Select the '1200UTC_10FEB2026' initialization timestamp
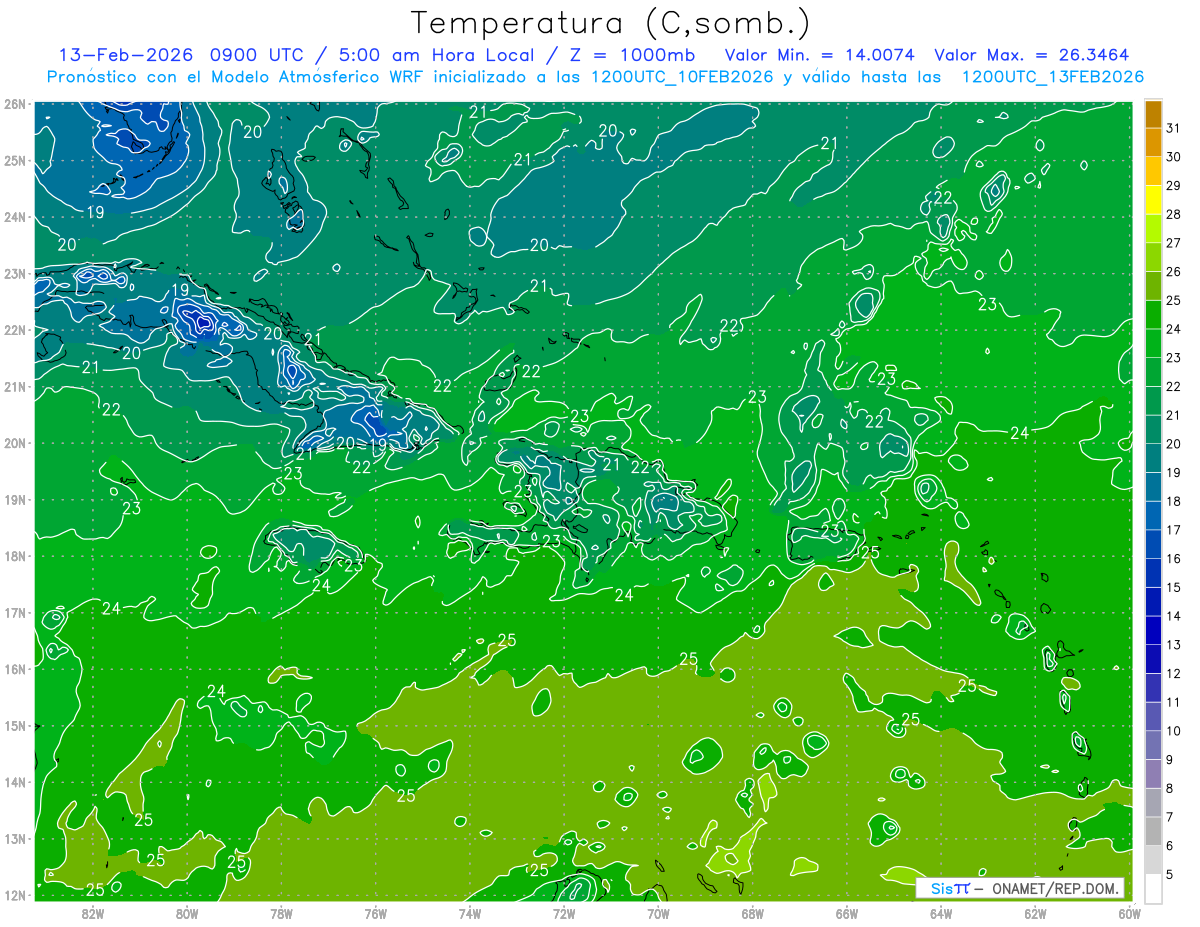The image size is (1200, 927). (682, 76)
